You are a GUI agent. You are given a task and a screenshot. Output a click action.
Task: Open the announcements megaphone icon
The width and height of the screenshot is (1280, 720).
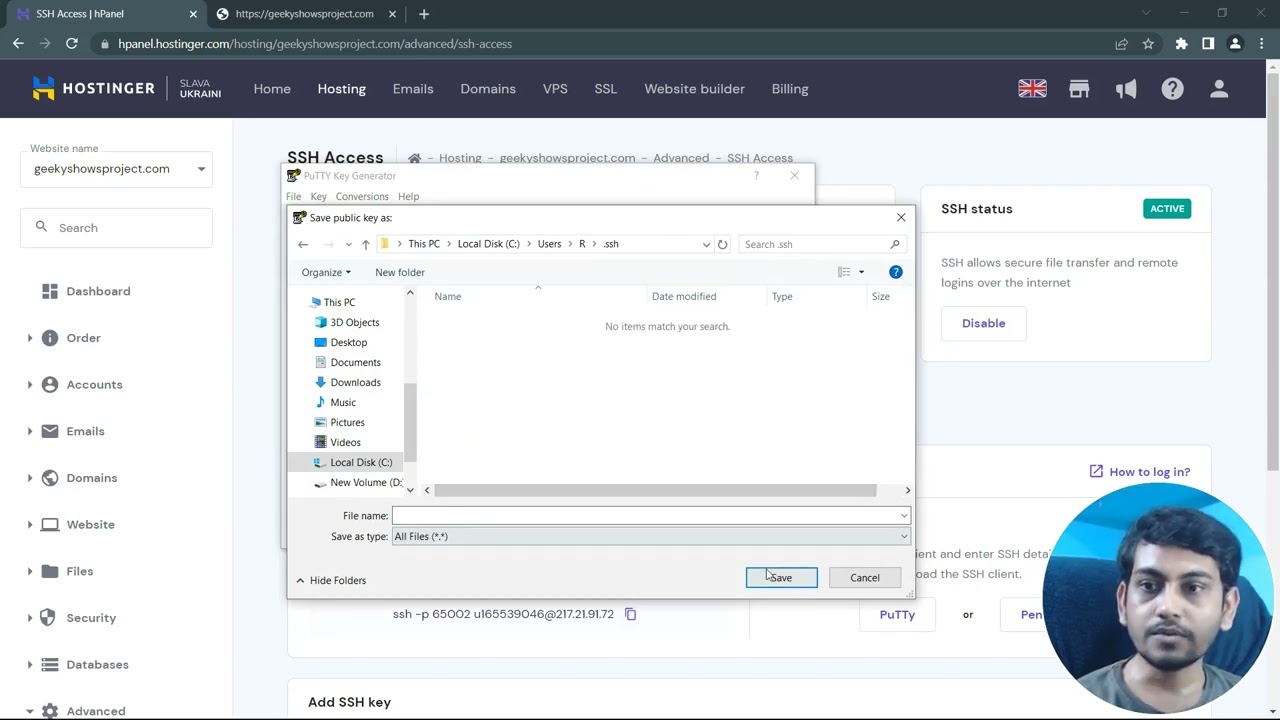1126,89
